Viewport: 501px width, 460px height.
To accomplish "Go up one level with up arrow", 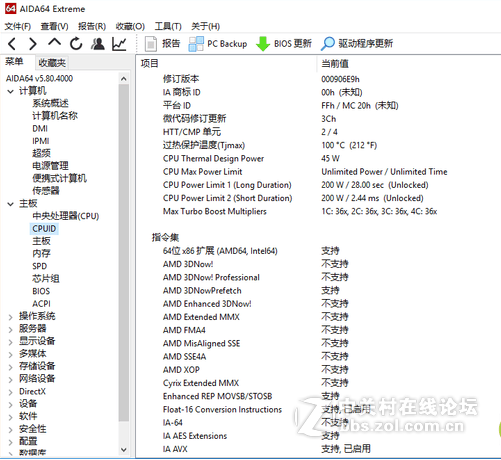I will pyautogui.click(x=55, y=42).
